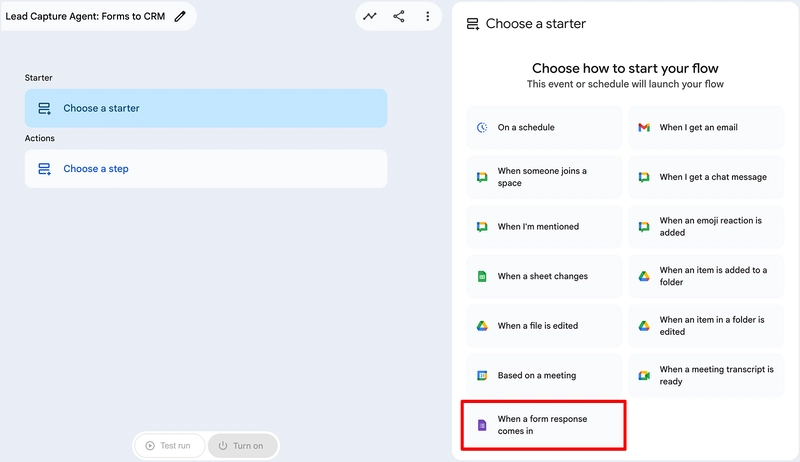Select Choose a starter step
Image resolution: width=800 pixels, height=462 pixels.
pos(205,108)
